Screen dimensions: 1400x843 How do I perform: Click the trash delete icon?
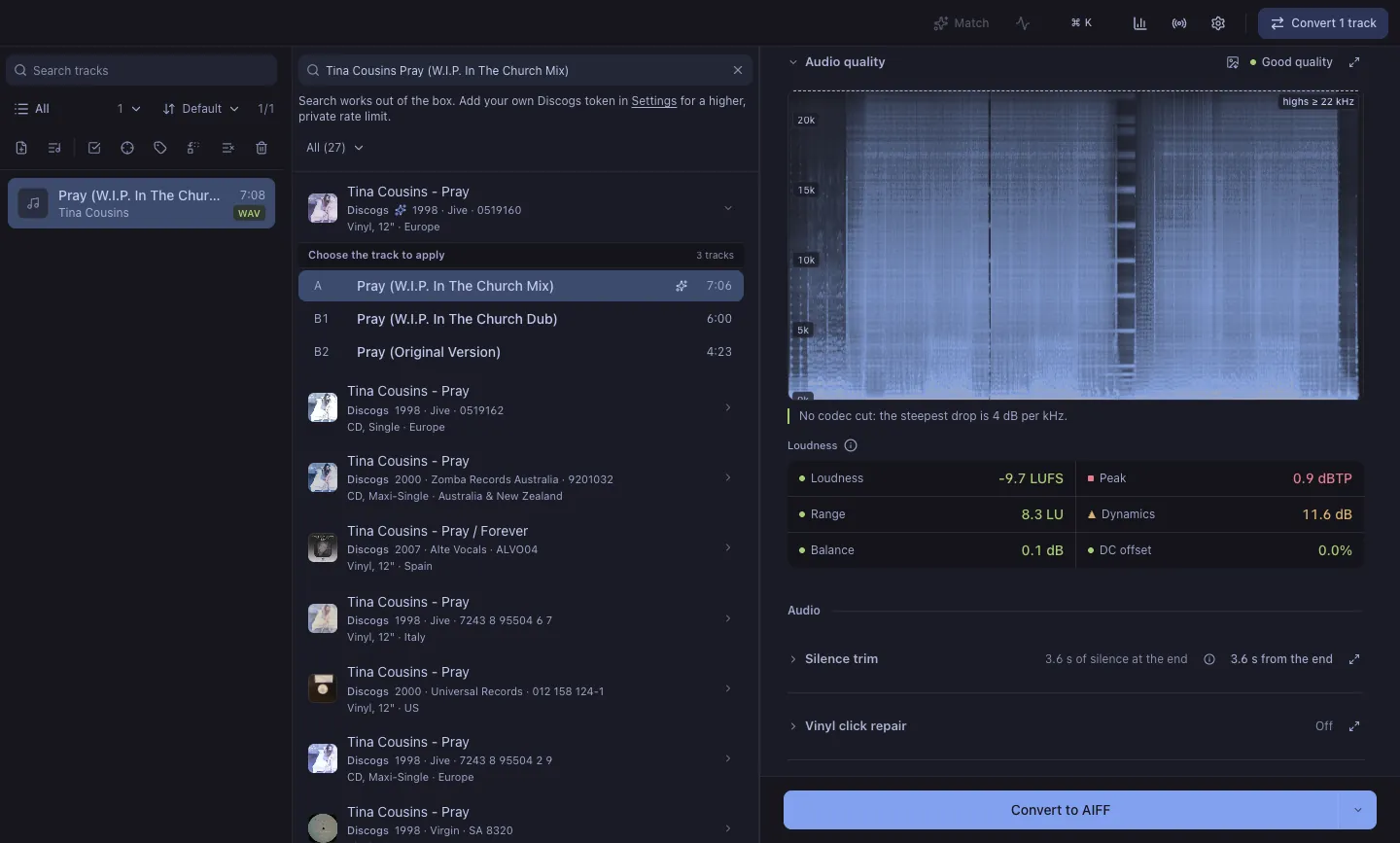click(x=262, y=148)
